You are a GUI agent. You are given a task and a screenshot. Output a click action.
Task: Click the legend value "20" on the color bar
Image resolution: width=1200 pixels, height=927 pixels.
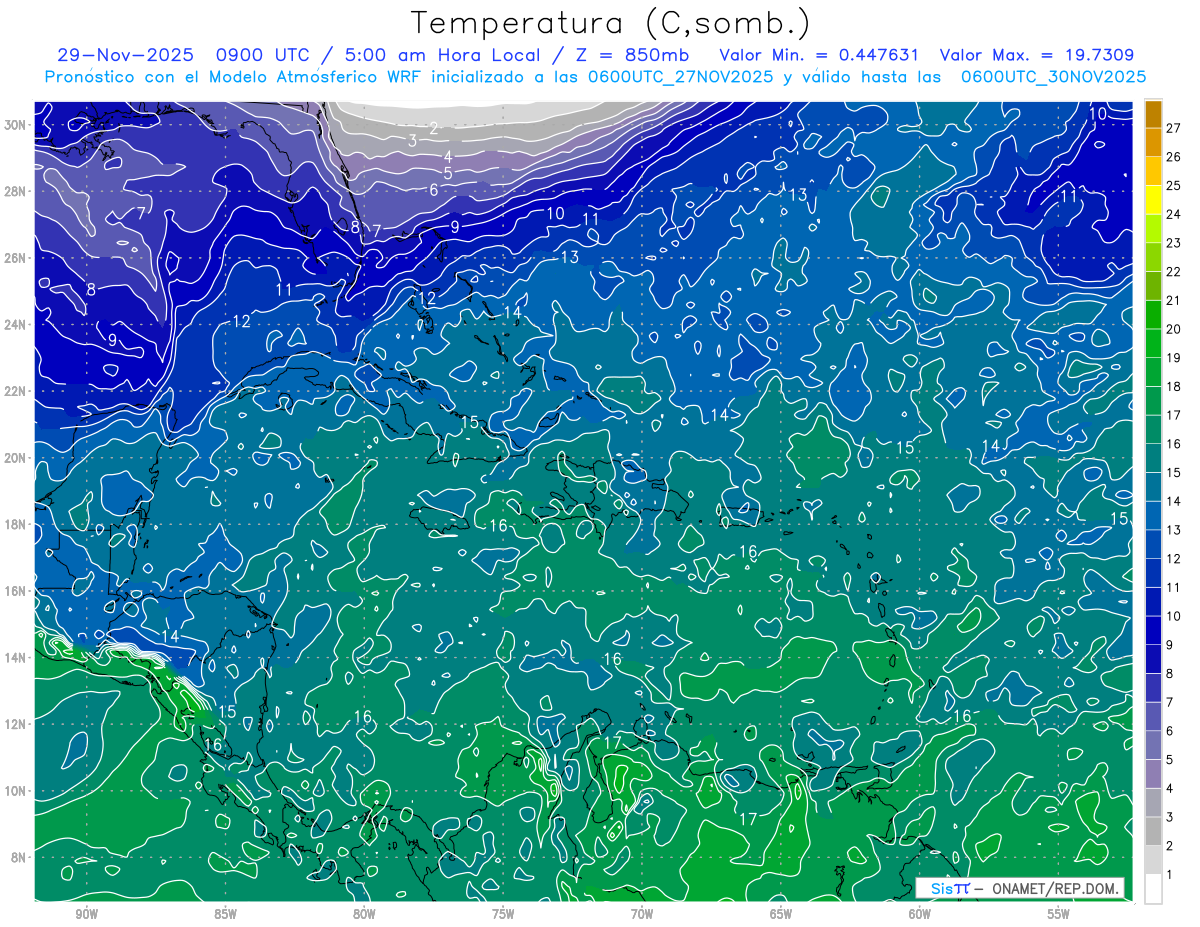tap(1174, 329)
